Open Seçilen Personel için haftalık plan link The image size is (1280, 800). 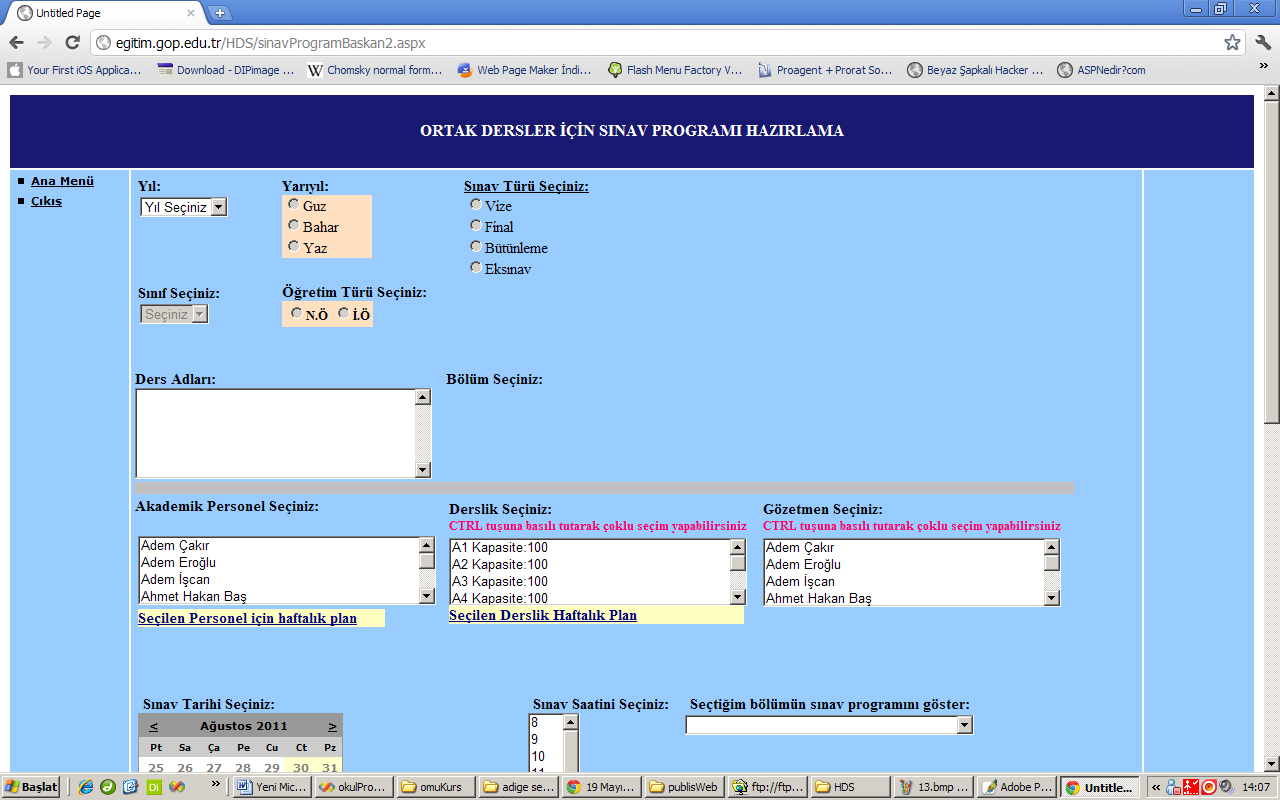pyautogui.click(x=247, y=619)
